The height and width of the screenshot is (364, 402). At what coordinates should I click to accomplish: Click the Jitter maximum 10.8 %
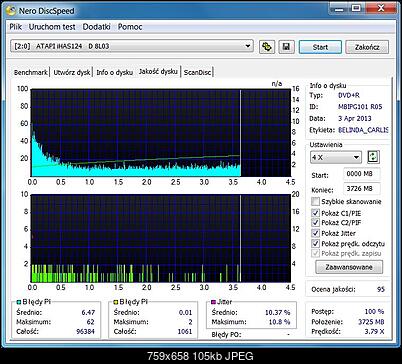[x=279, y=322]
